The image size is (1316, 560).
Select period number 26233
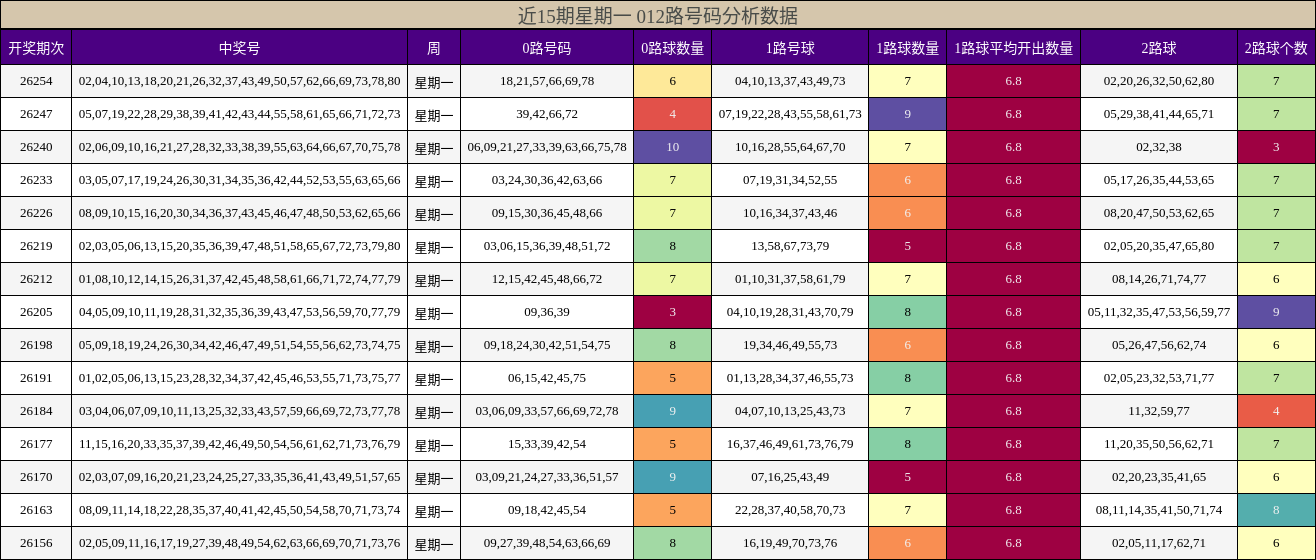click(x=36, y=180)
